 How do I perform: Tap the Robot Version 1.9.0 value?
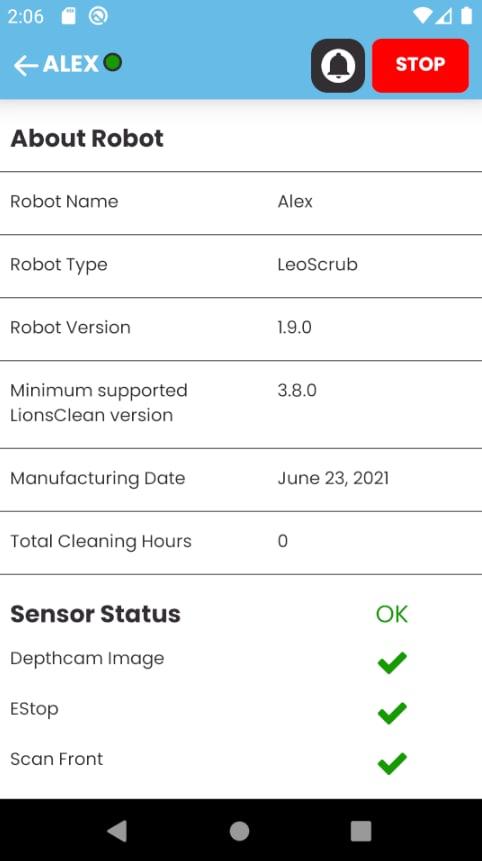(294, 327)
